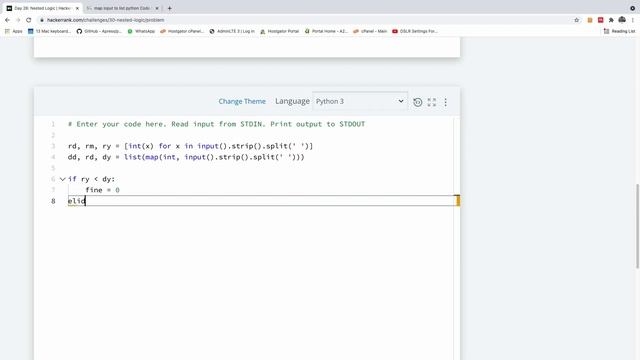The image size is (640, 360).
Task: Open the Chrome three-dot menu
Action: coord(633,20)
